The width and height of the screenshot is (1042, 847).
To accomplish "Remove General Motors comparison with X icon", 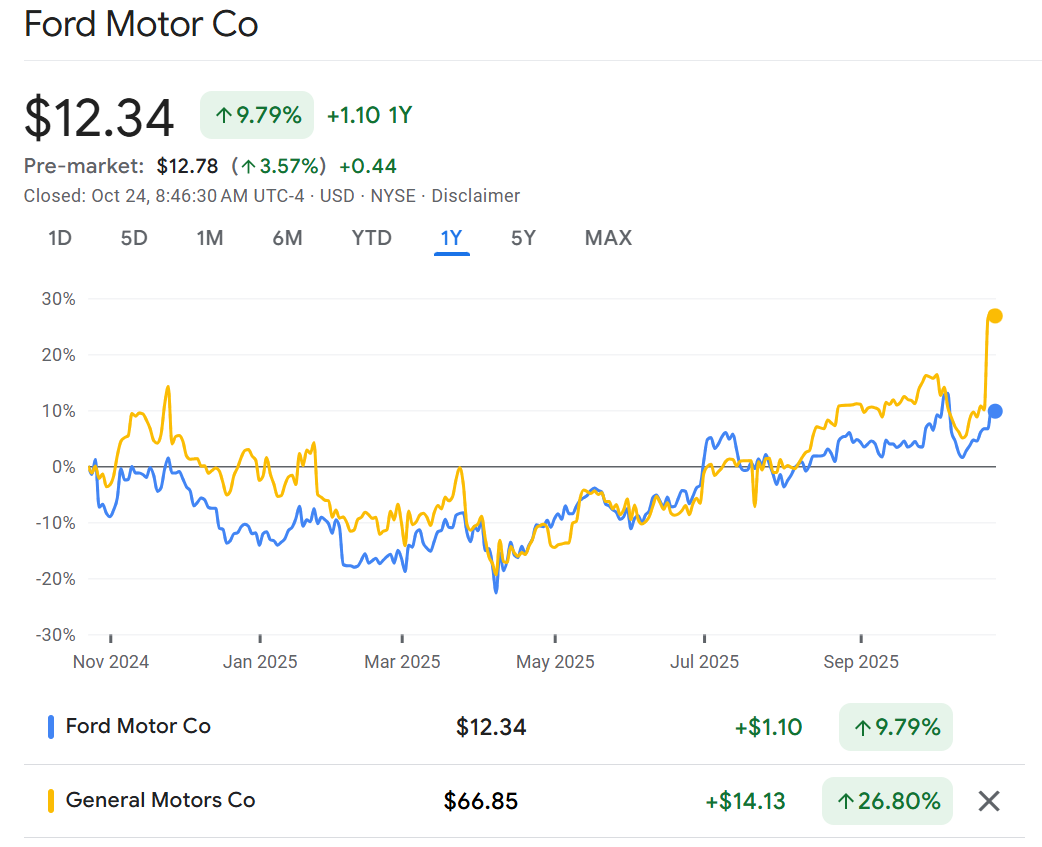I will [988, 801].
